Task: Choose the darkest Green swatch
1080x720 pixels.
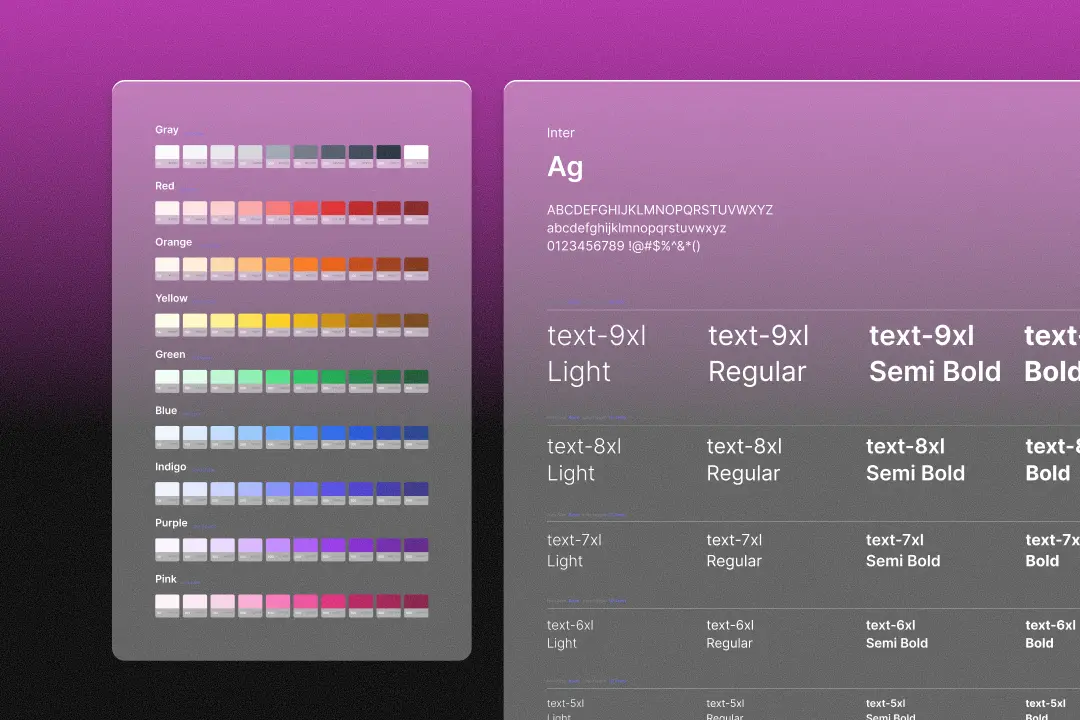Action: point(416,381)
